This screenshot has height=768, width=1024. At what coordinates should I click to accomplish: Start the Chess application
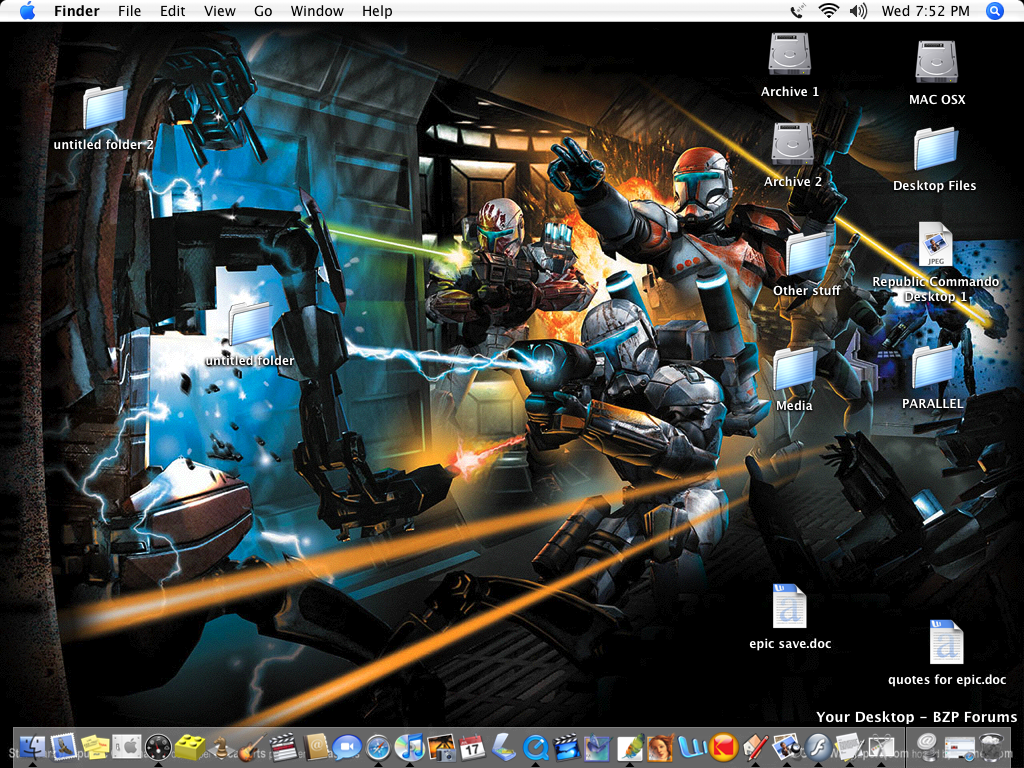tap(222, 748)
